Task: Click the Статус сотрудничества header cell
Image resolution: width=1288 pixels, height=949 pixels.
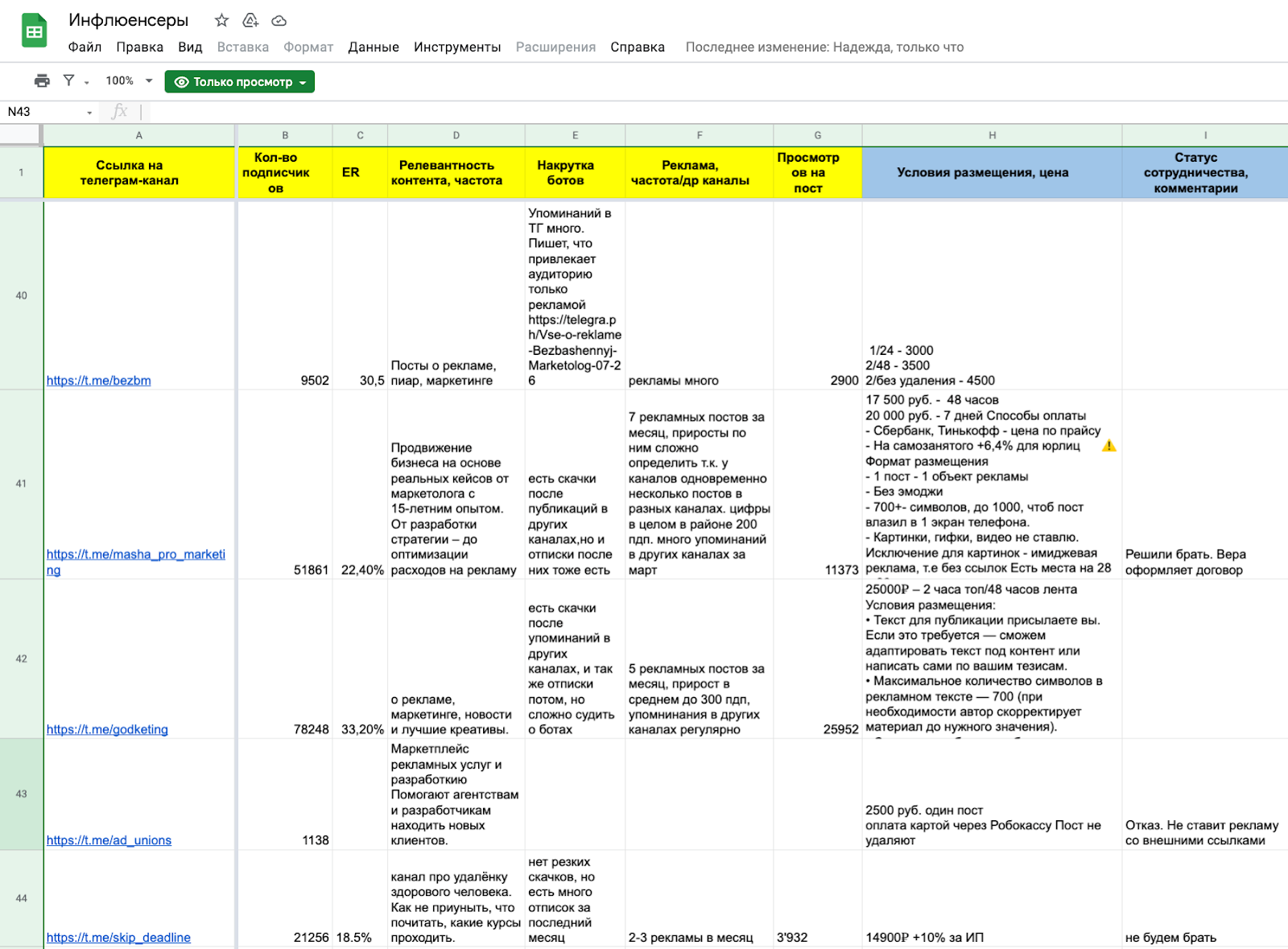Action: 1205,172
